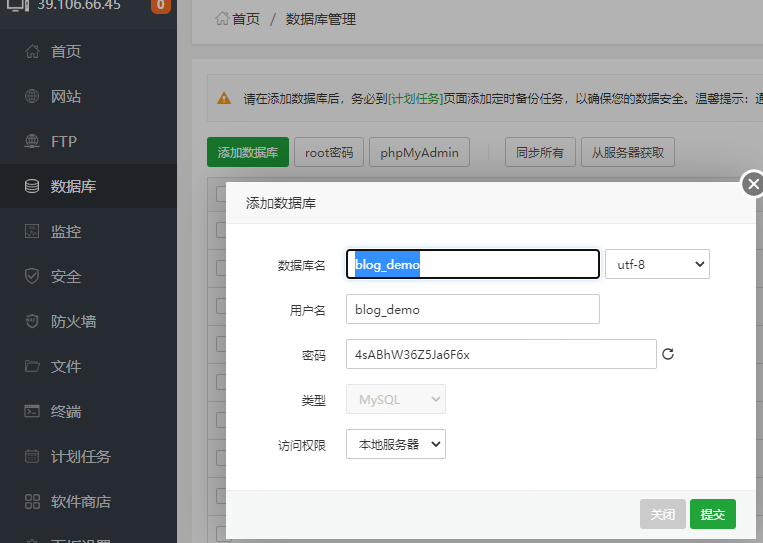
Task: Regenerate the password with refresh icon
Action: tap(668, 354)
